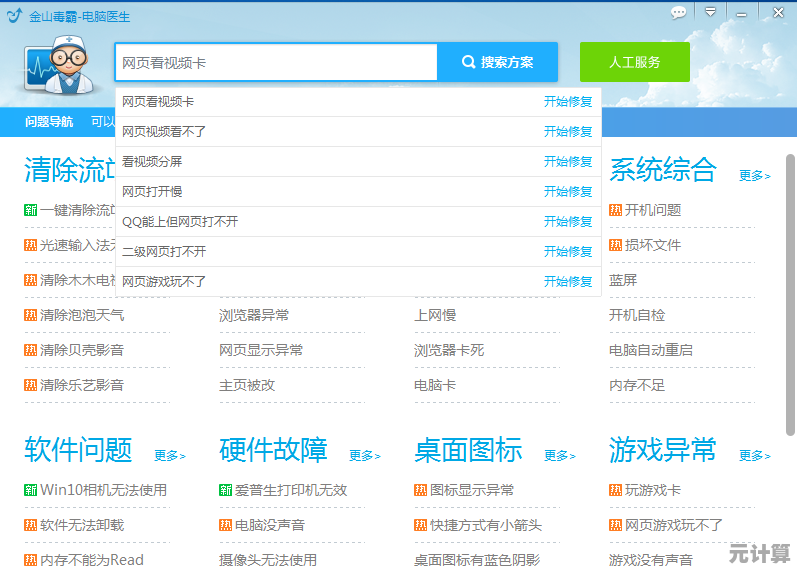
Task: Expand 更多 beside 游戏异常
Action: 754,455
